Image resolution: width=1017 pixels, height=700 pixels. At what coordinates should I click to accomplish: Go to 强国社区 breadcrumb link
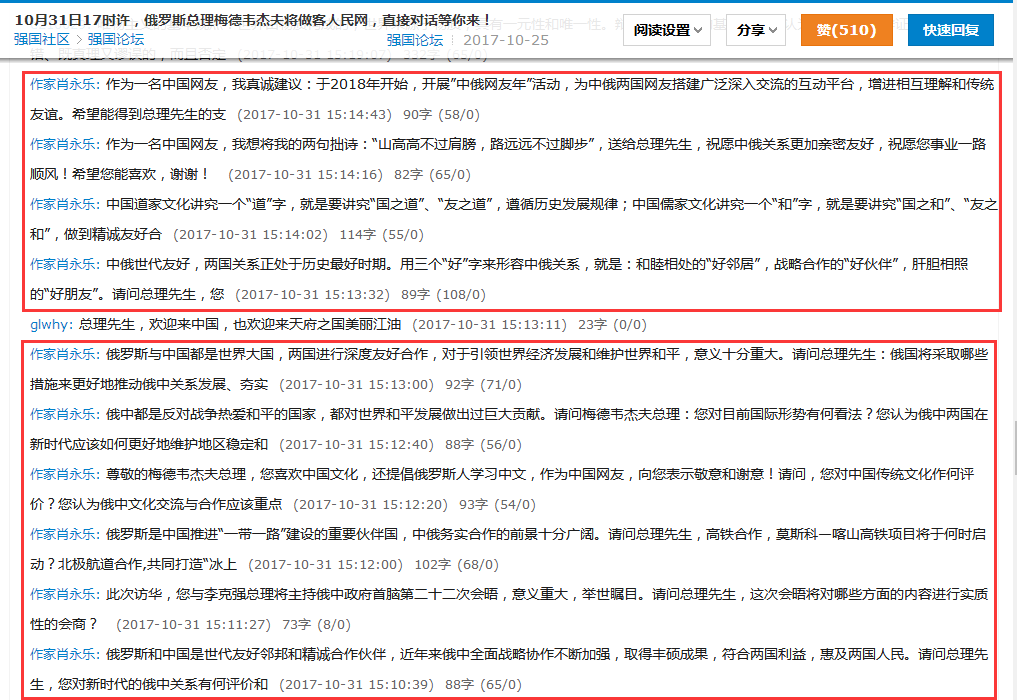point(42,39)
